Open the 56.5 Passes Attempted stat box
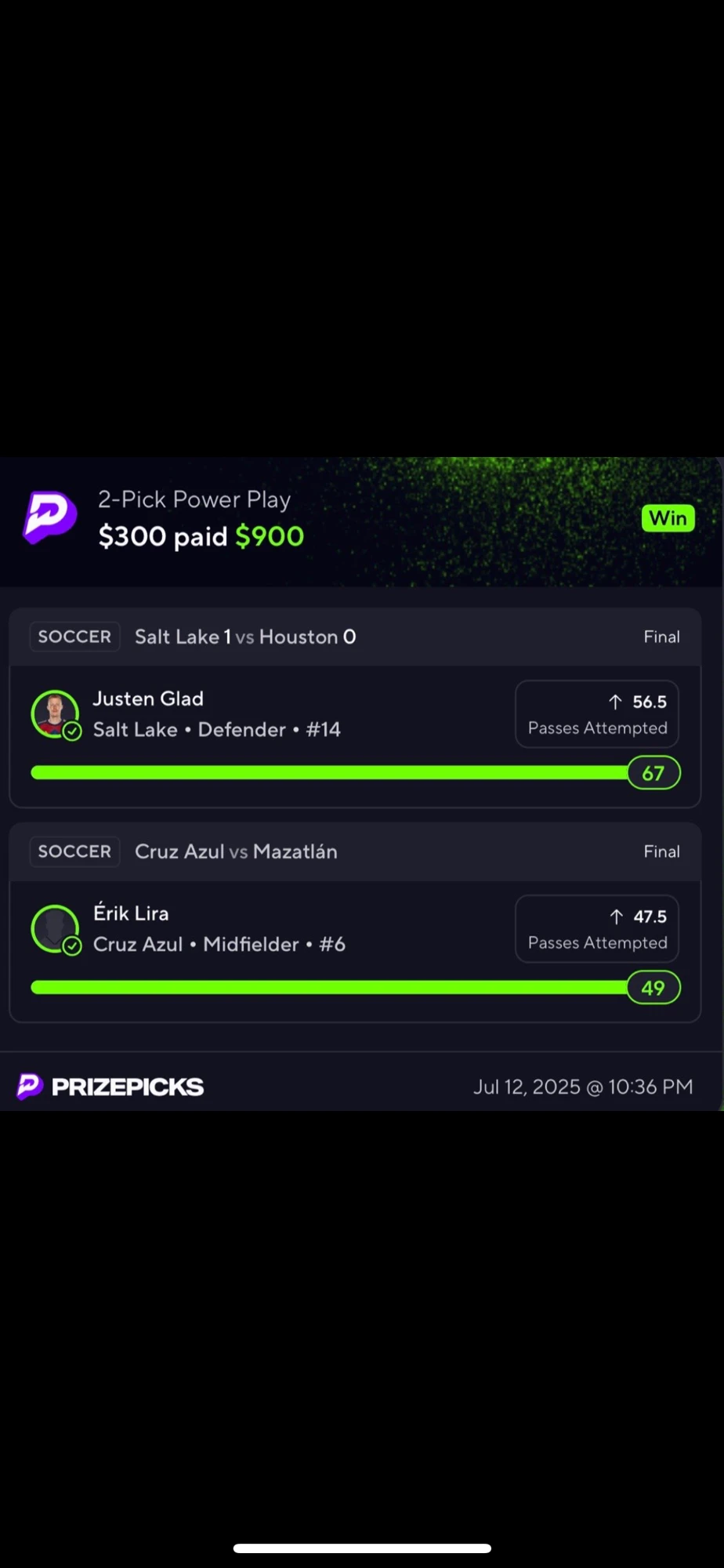 point(597,714)
